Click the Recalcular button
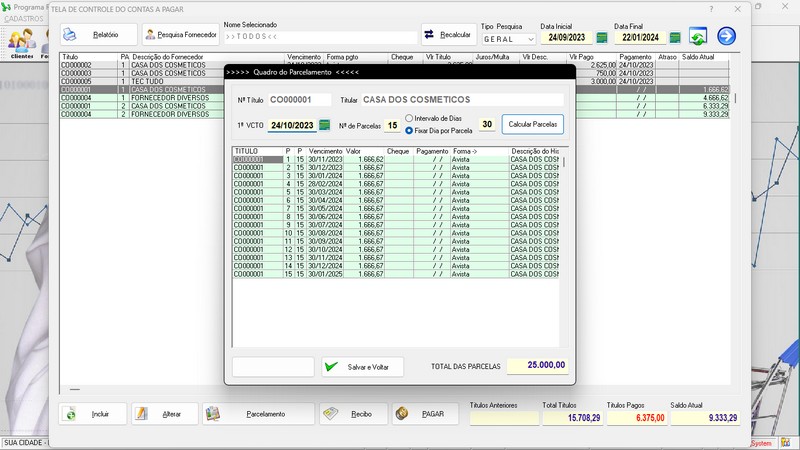Screen dimensions: 800x450 (x=449, y=34)
